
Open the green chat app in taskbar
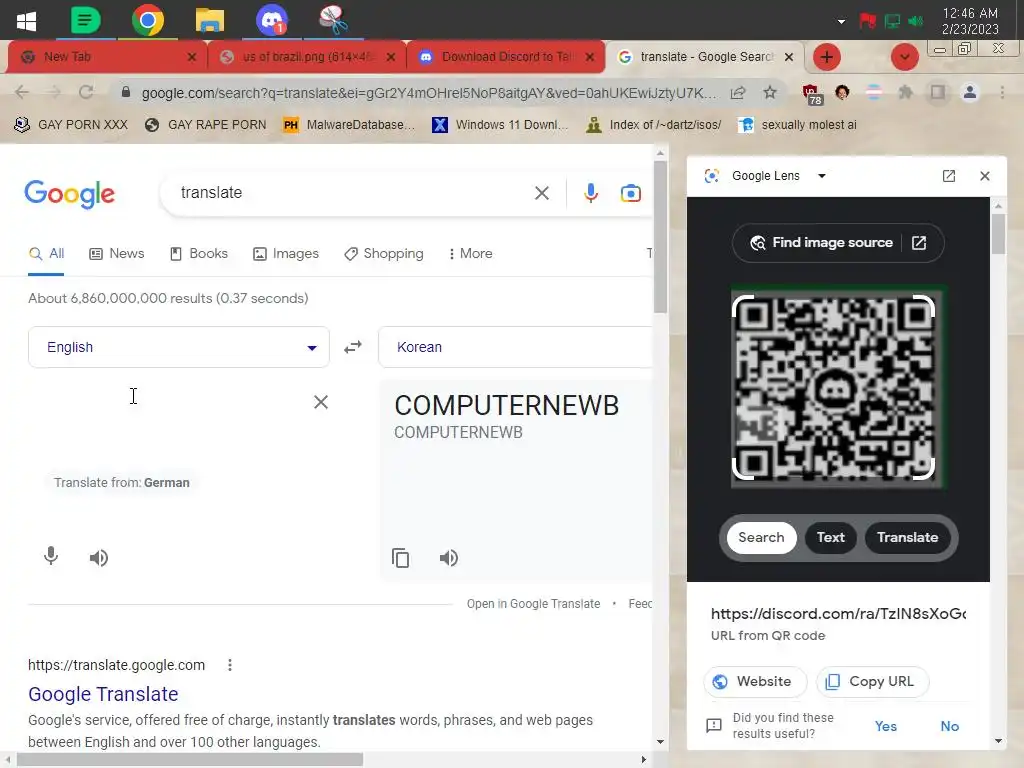click(86, 20)
